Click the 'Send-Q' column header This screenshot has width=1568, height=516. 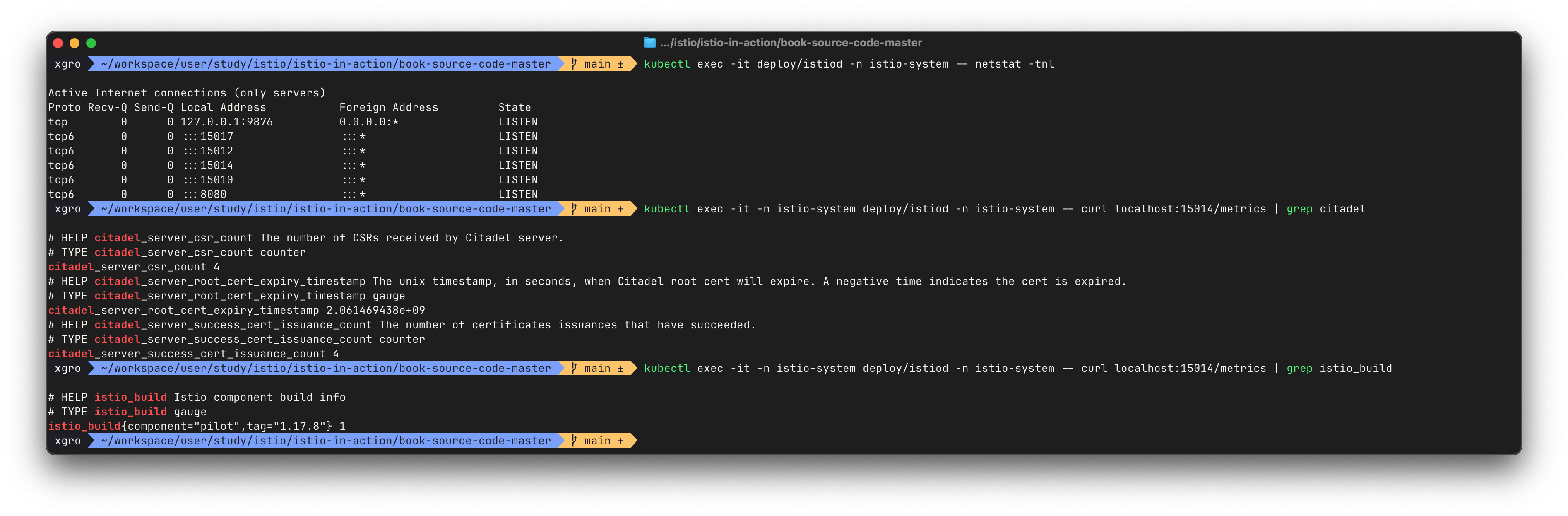point(154,107)
